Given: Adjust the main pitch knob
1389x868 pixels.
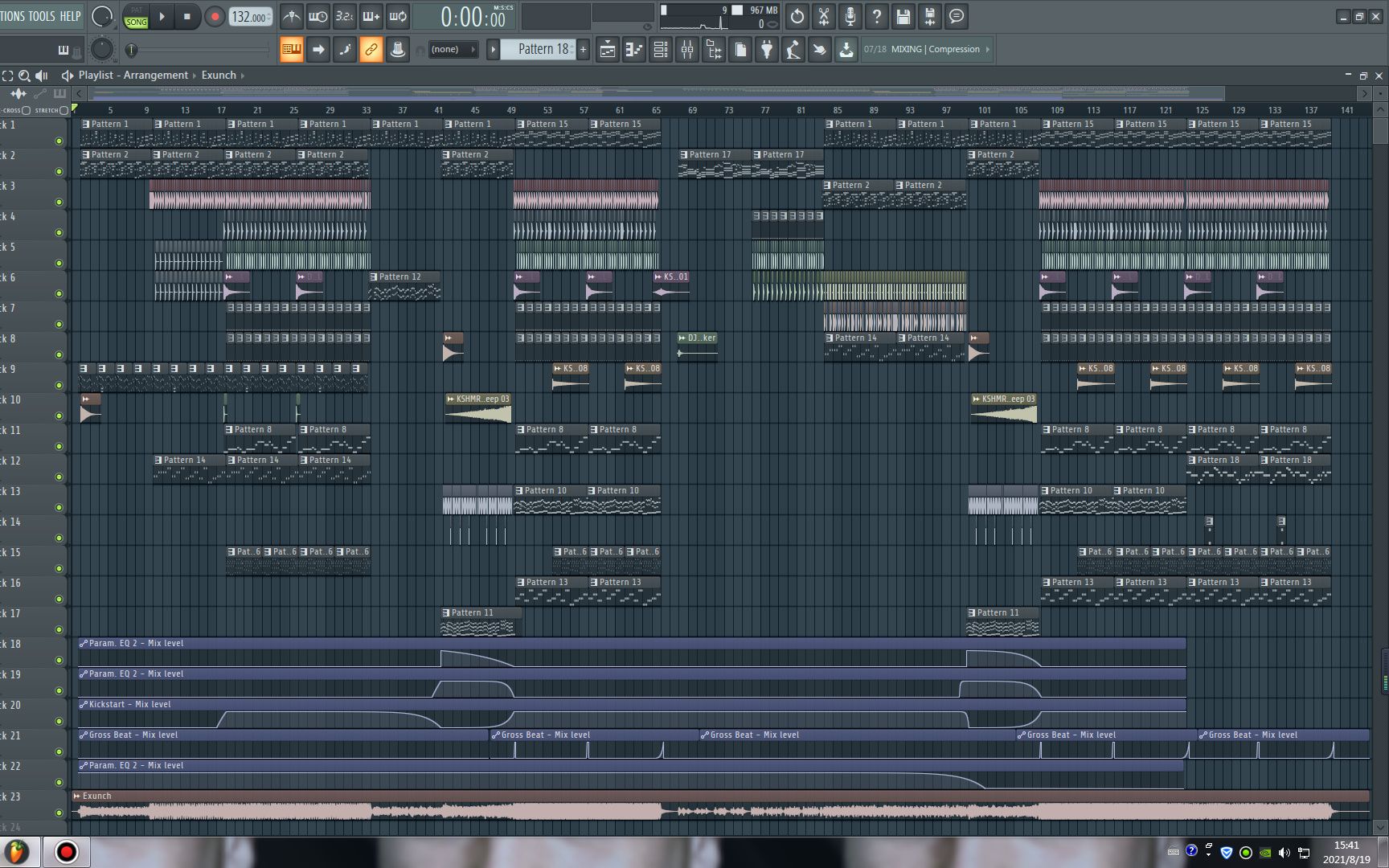Looking at the screenshot, I should 101,49.
